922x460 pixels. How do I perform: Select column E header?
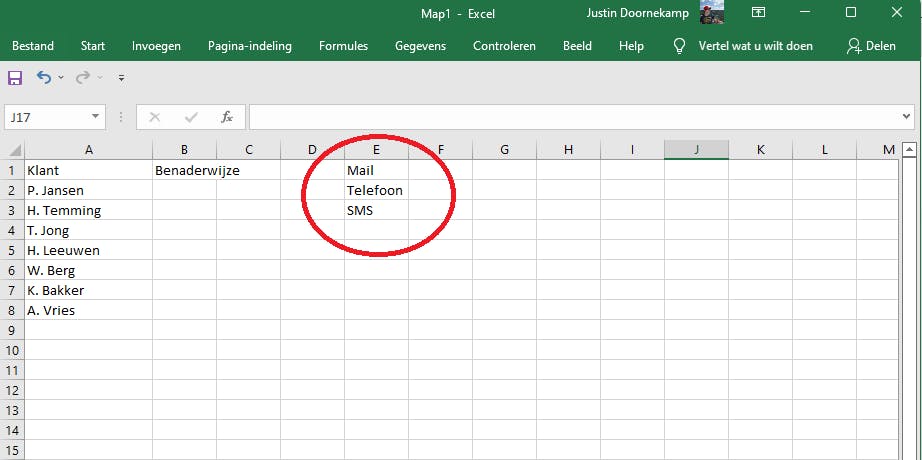[376, 150]
